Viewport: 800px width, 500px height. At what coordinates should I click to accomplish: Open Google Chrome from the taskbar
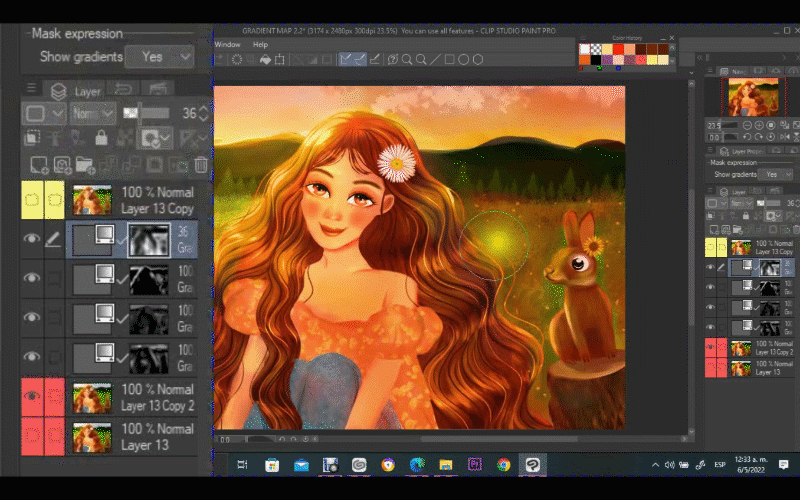click(504, 465)
